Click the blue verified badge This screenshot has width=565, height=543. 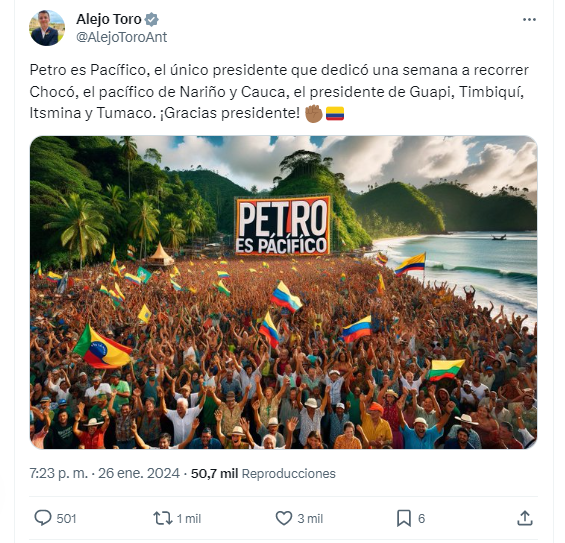coord(152,19)
